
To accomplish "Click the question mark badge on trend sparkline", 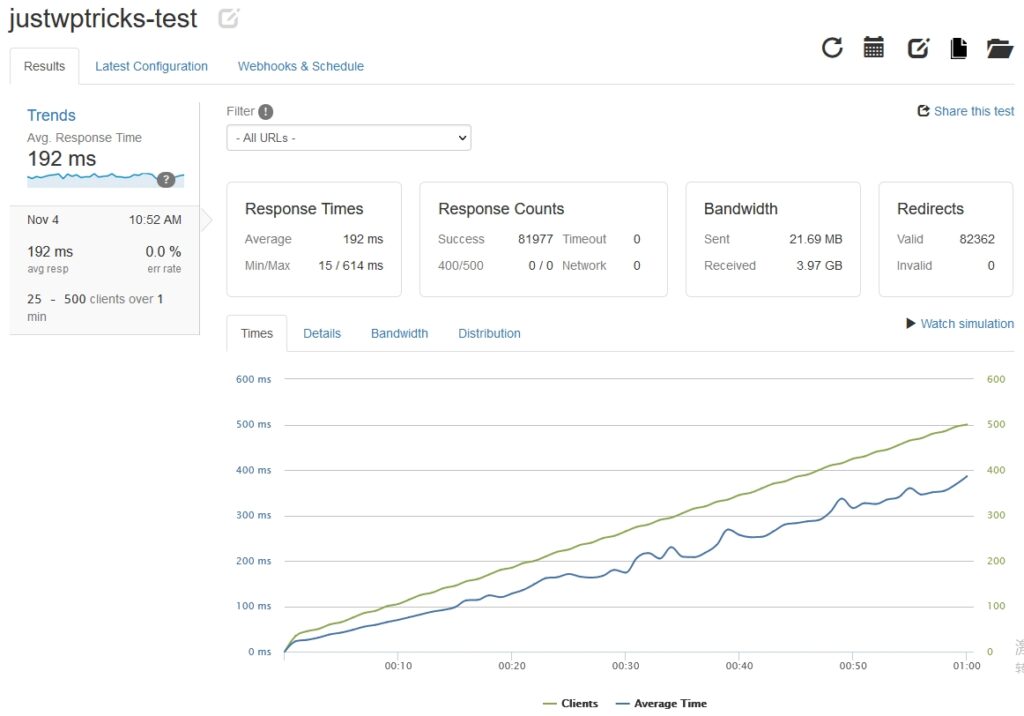I will 166,179.
